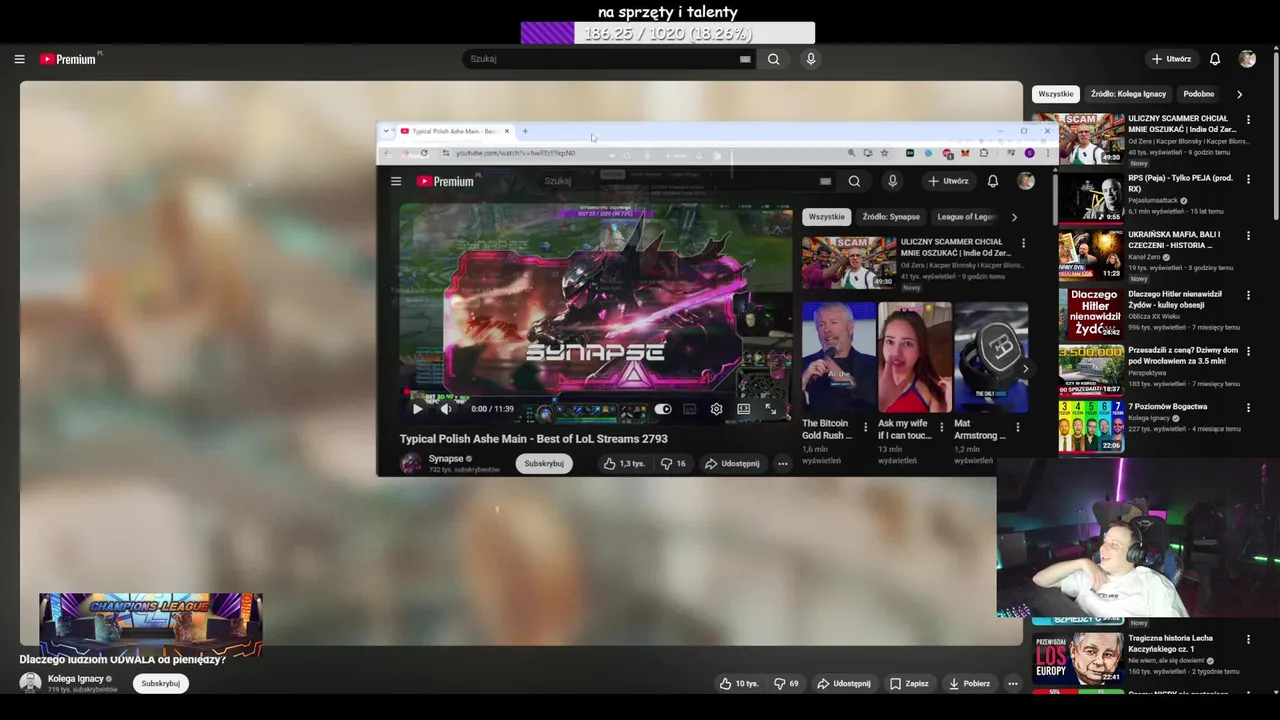Click the outer Utwórz create button
Viewport: 1280px width, 720px height.
click(x=1171, y=59)
